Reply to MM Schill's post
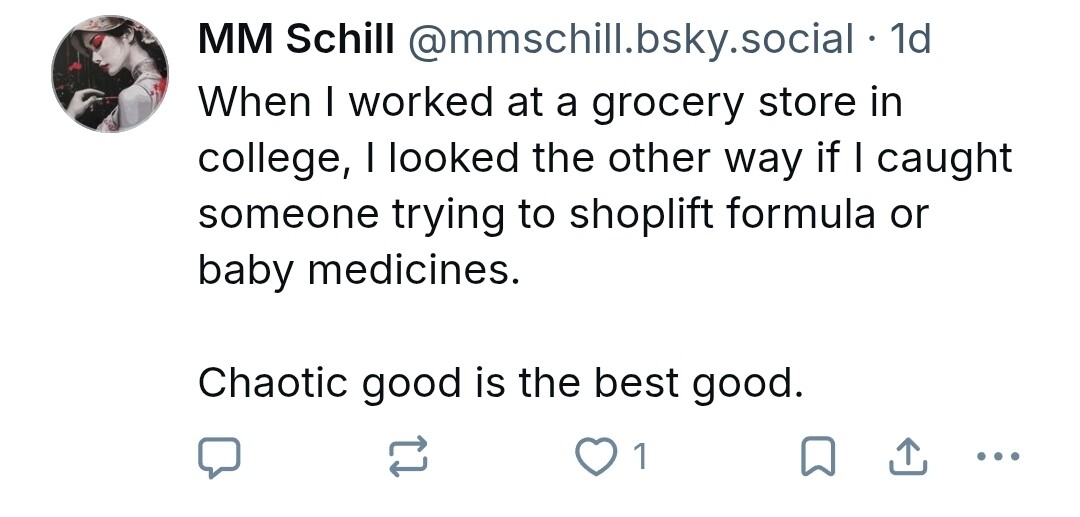 (x=217, y=457)
